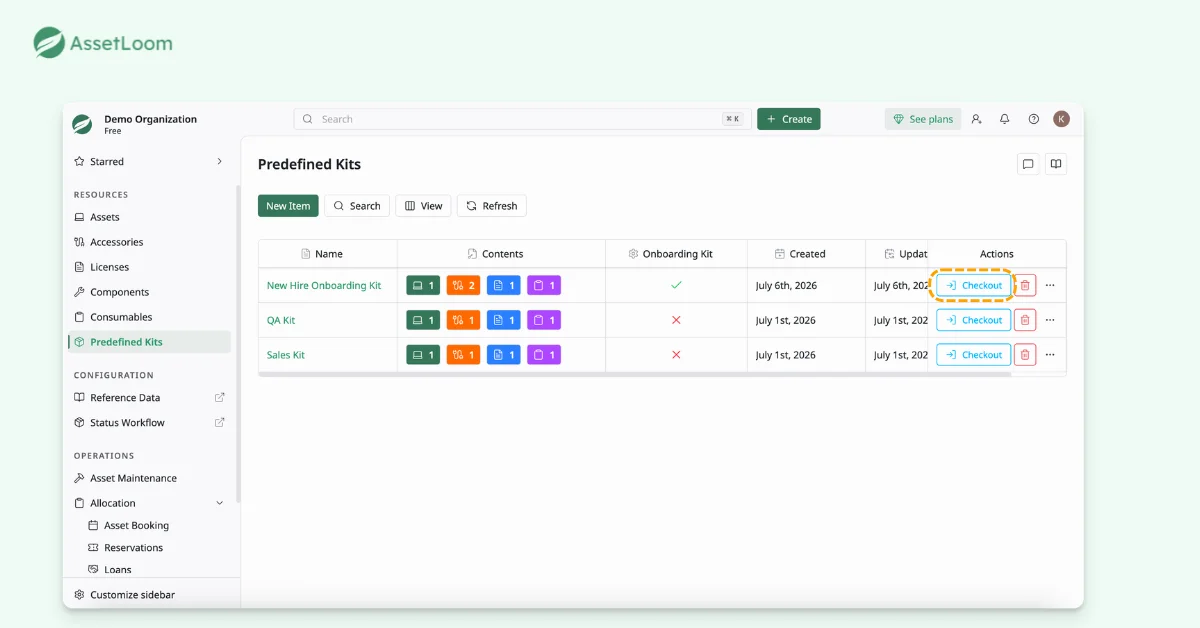Click the Contents column header
The width and height of the screenshot is (1200, 628).
click(502, 254)
